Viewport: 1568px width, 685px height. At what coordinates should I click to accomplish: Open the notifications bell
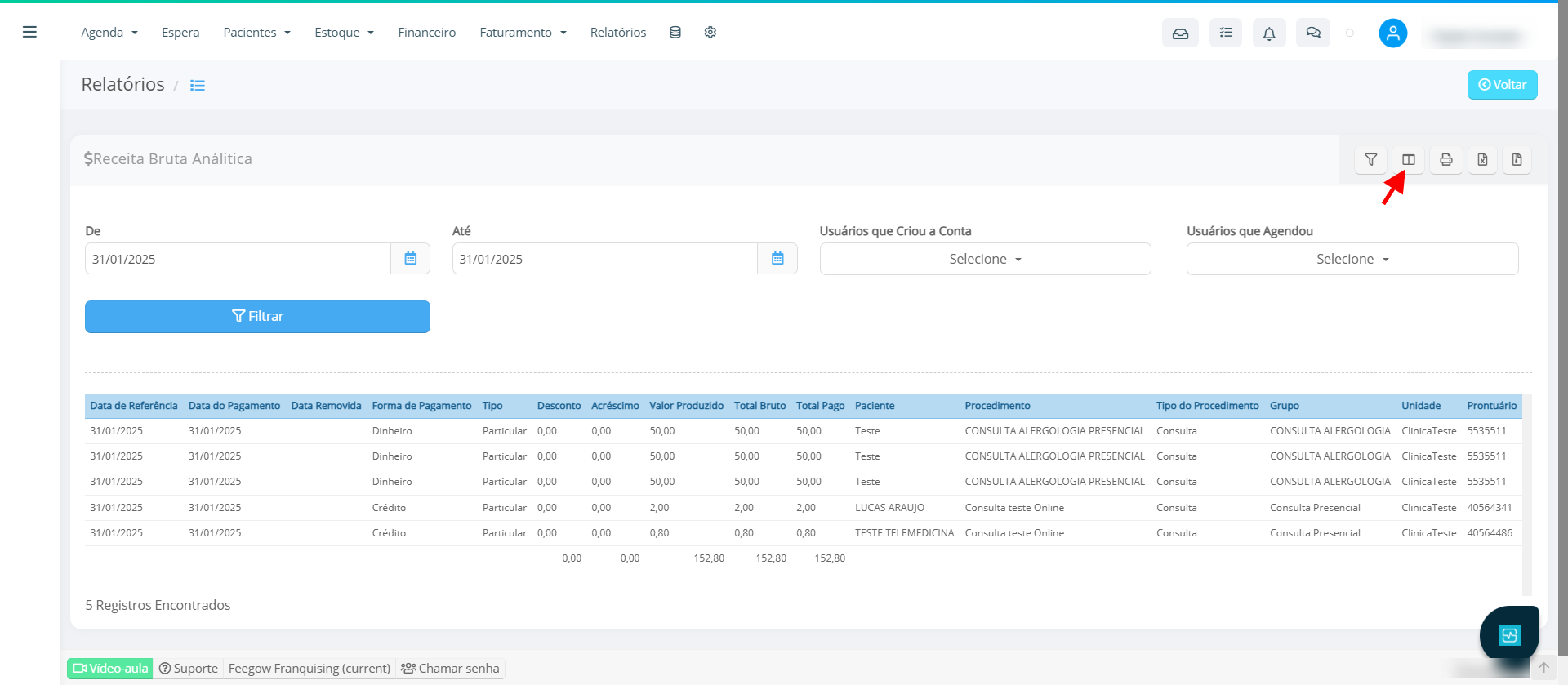click(1269, 33)
